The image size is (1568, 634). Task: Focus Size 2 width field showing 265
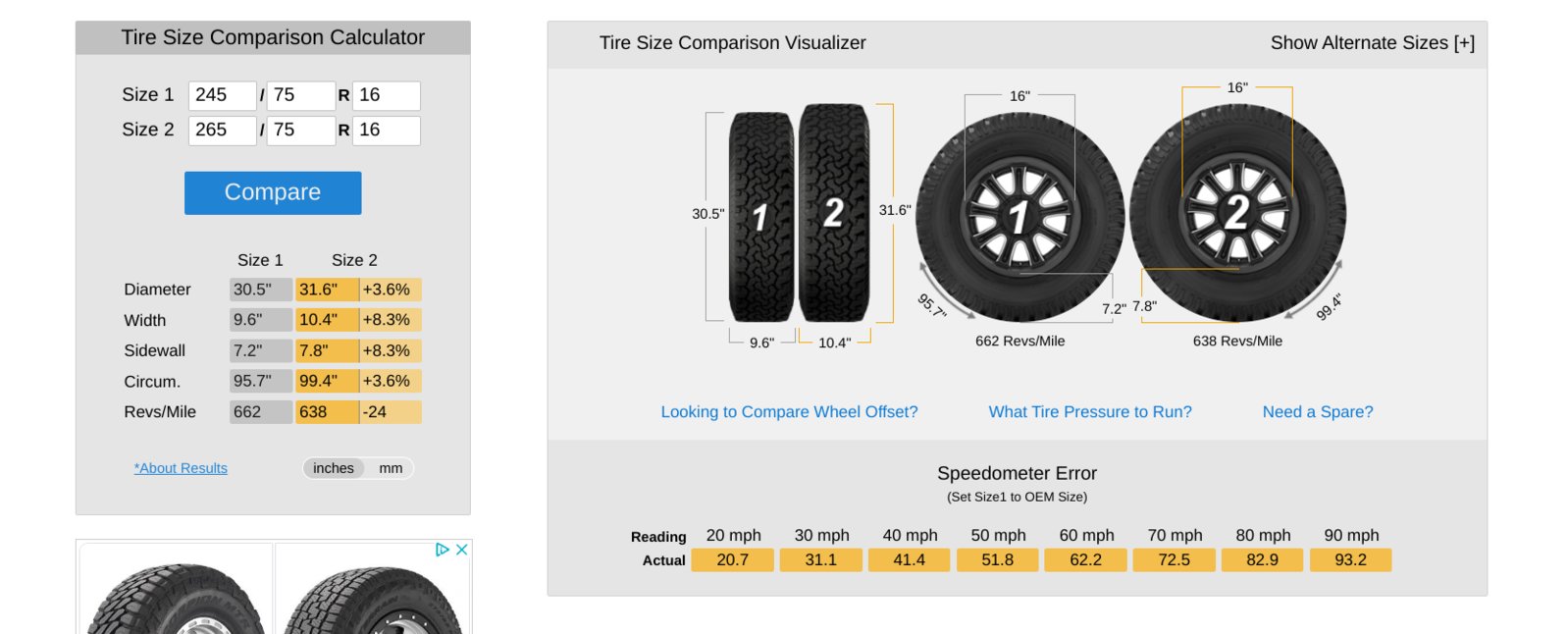pos(223,131)
